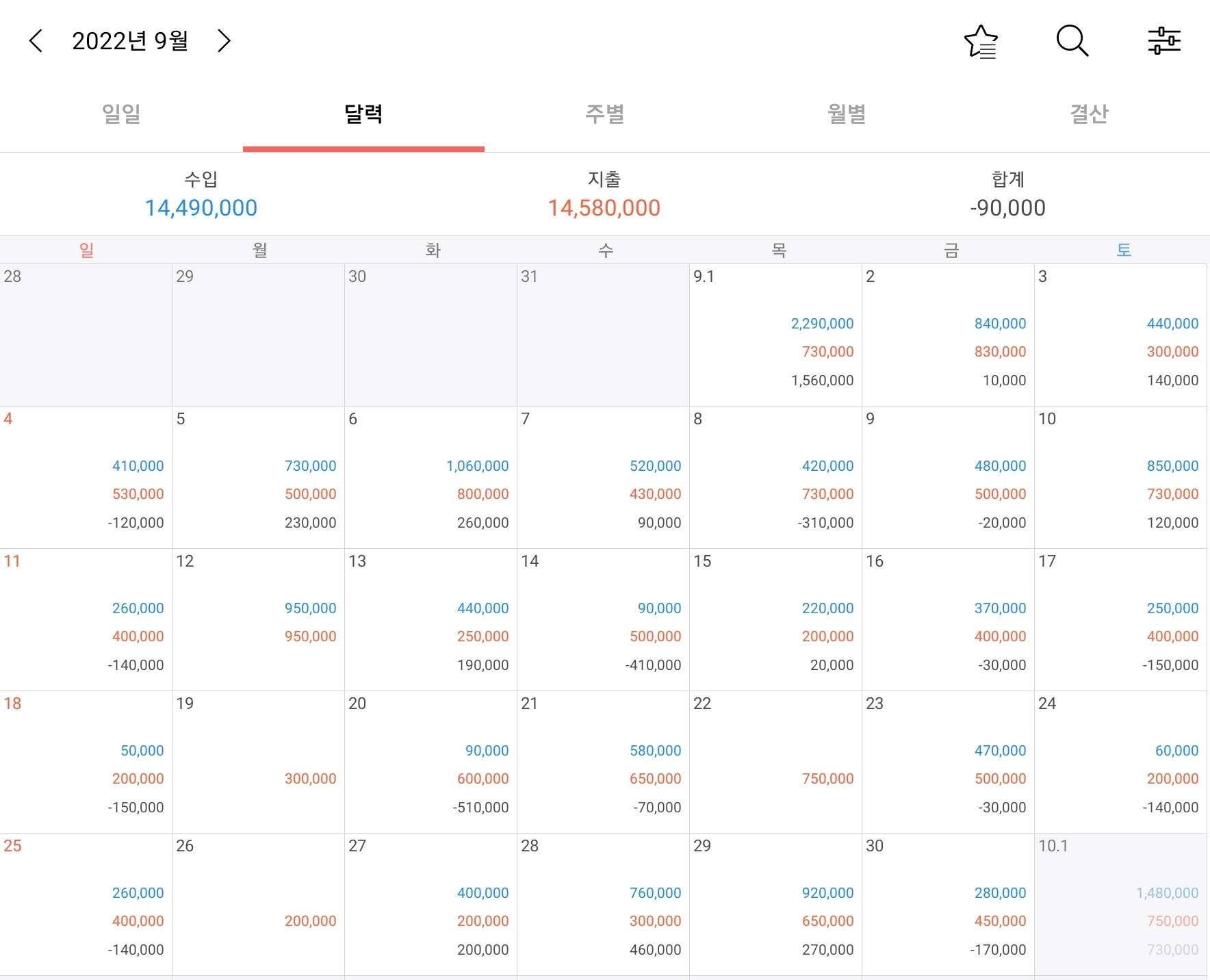This screenshot has width=1210, height=980.
Task: Tap the balance total -90,000
Action: tap(1007, 208)
